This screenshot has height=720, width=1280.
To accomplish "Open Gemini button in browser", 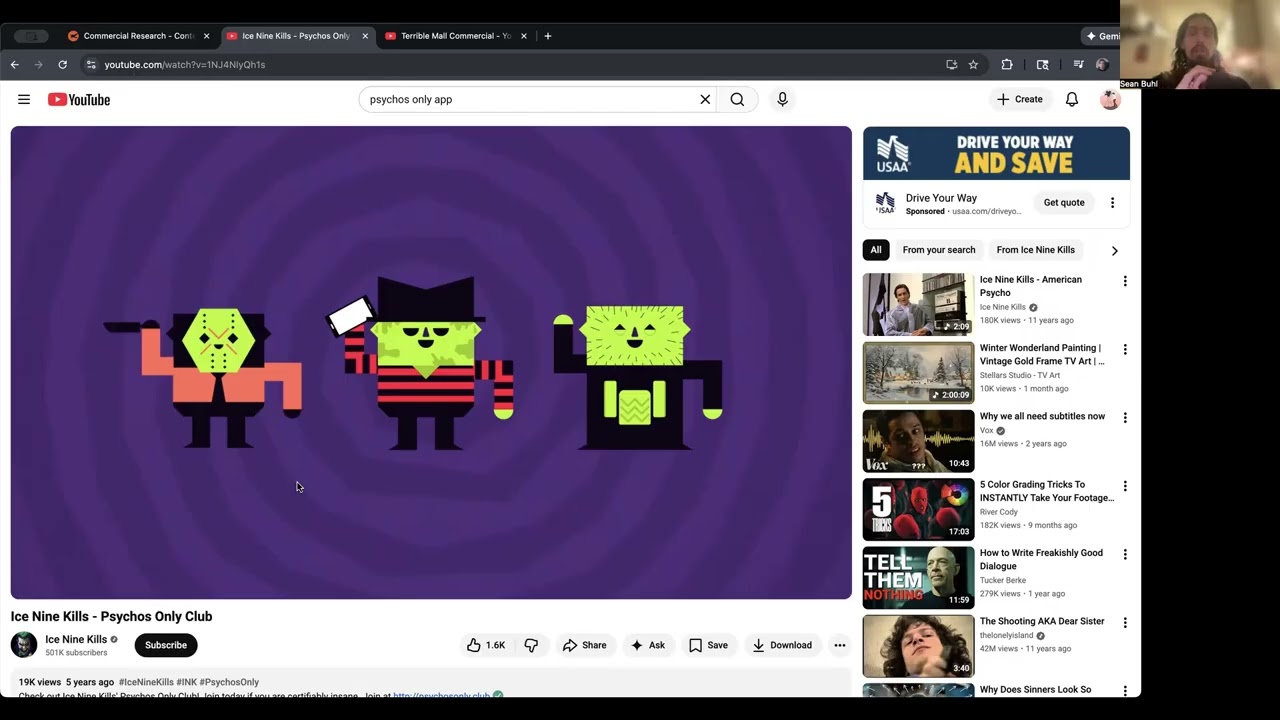I will (1103, 36).
